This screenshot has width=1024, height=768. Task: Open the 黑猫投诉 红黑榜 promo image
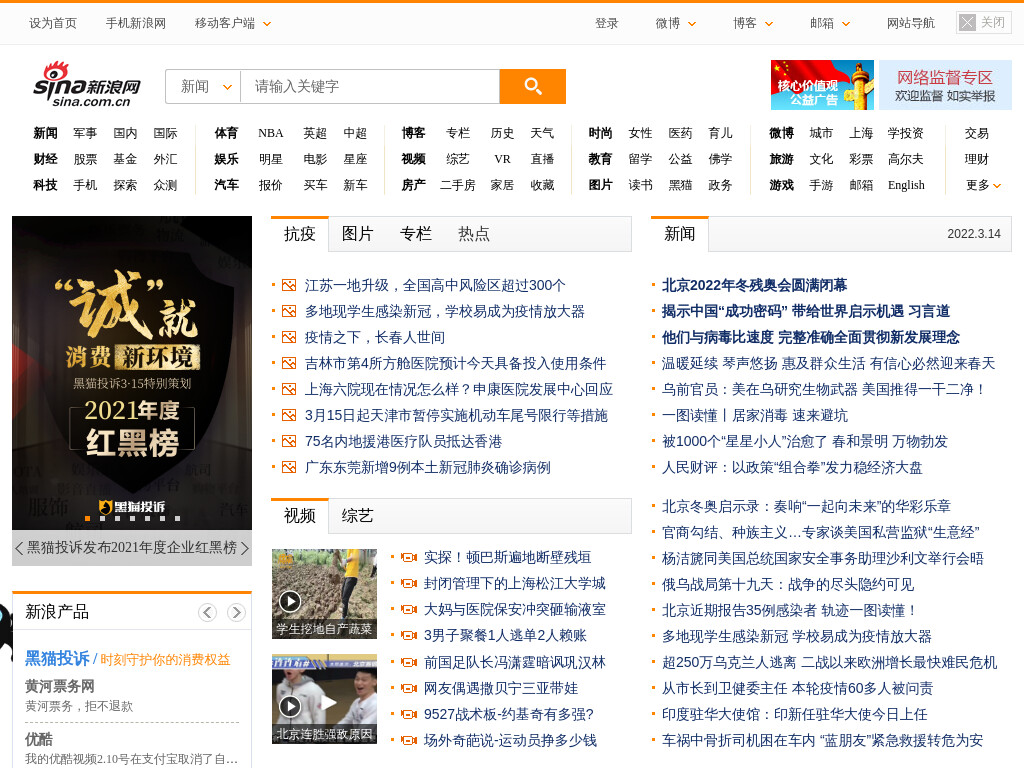pos(132,372)
